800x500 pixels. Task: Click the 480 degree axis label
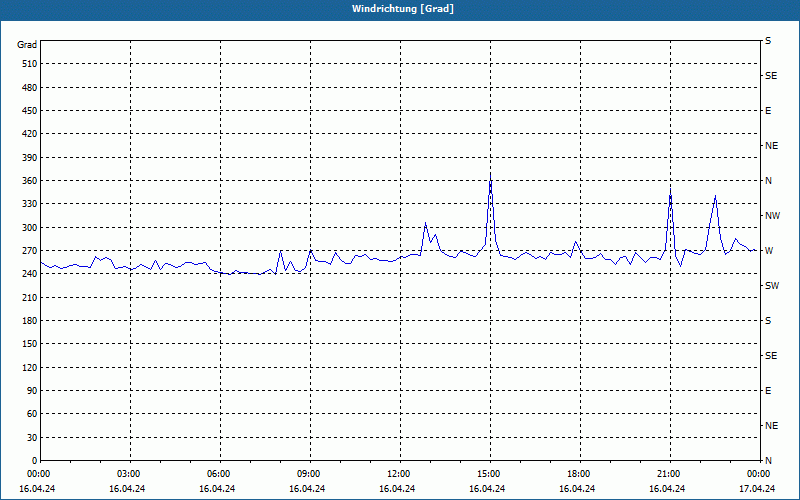[29, 87]
